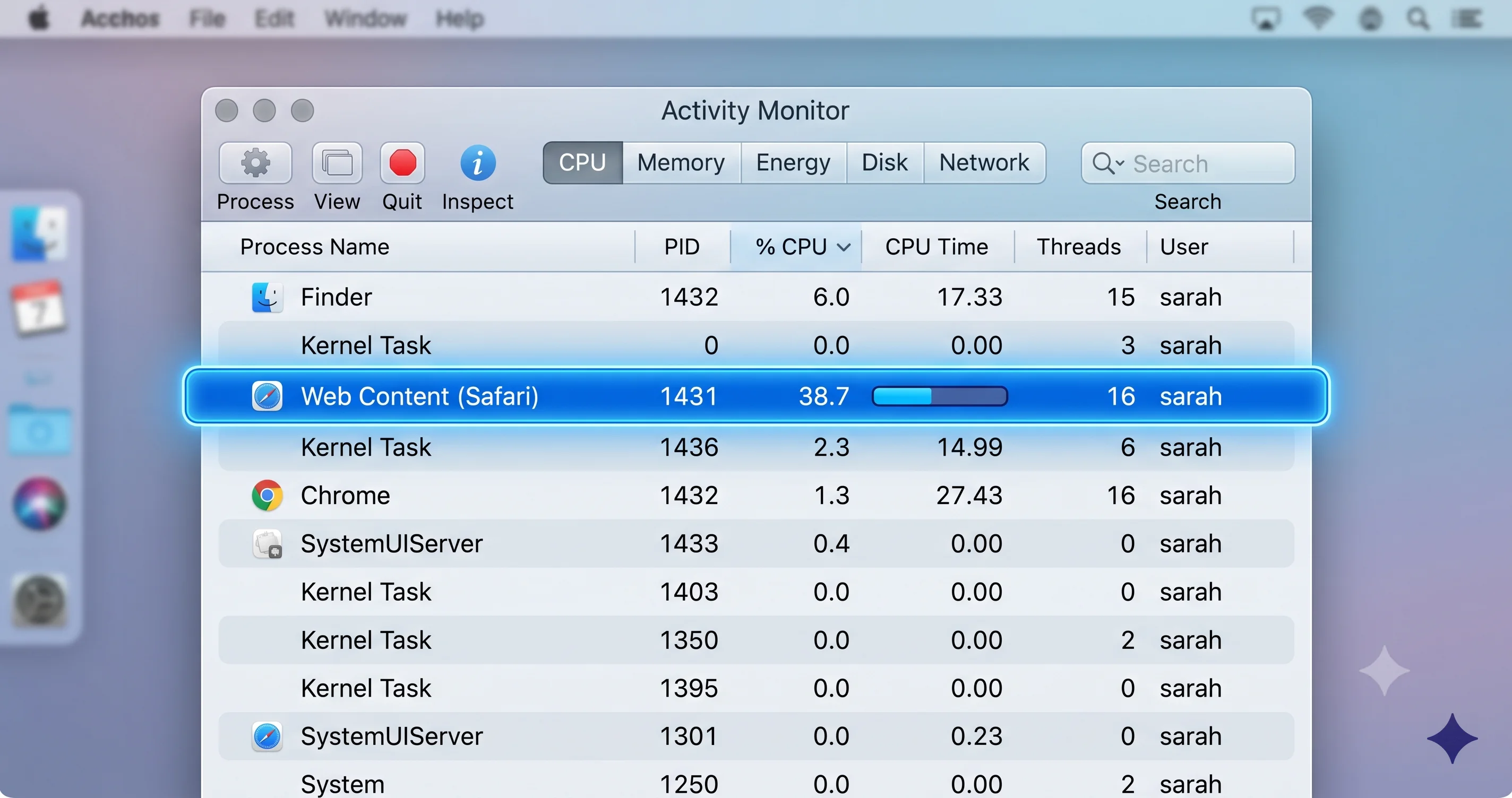
Task: Open Siri from the Dock
Action: pos(39,504)
